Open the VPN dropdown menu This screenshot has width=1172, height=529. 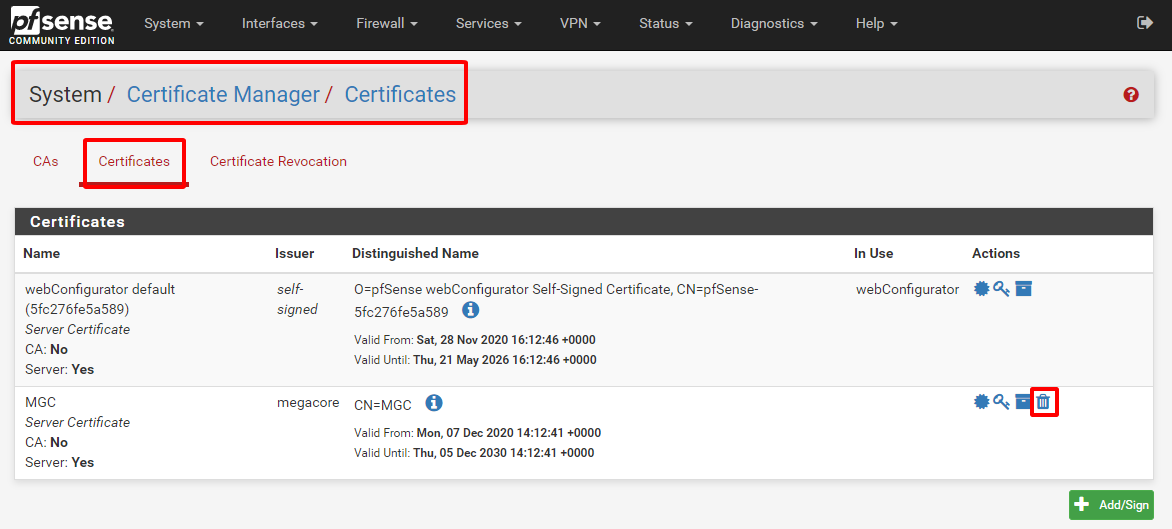click(580, 24)
